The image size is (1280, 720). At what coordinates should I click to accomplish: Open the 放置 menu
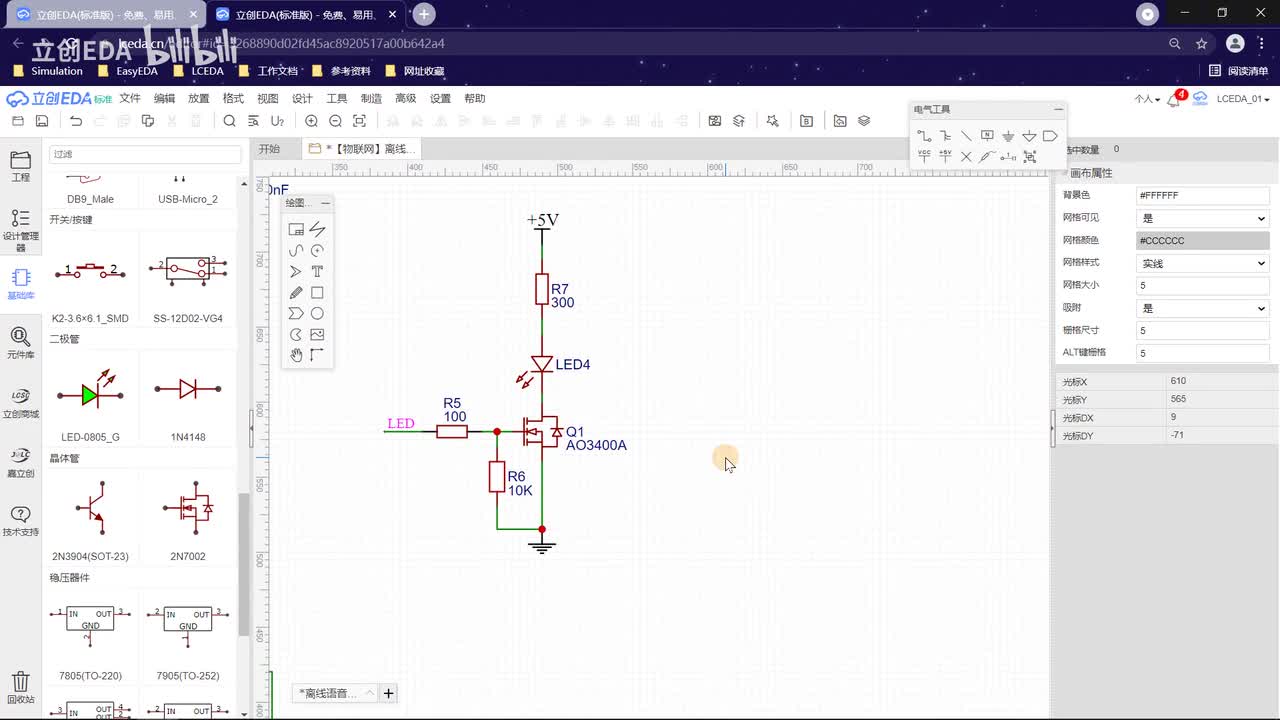pyautogui.click(x=199, y=99)
